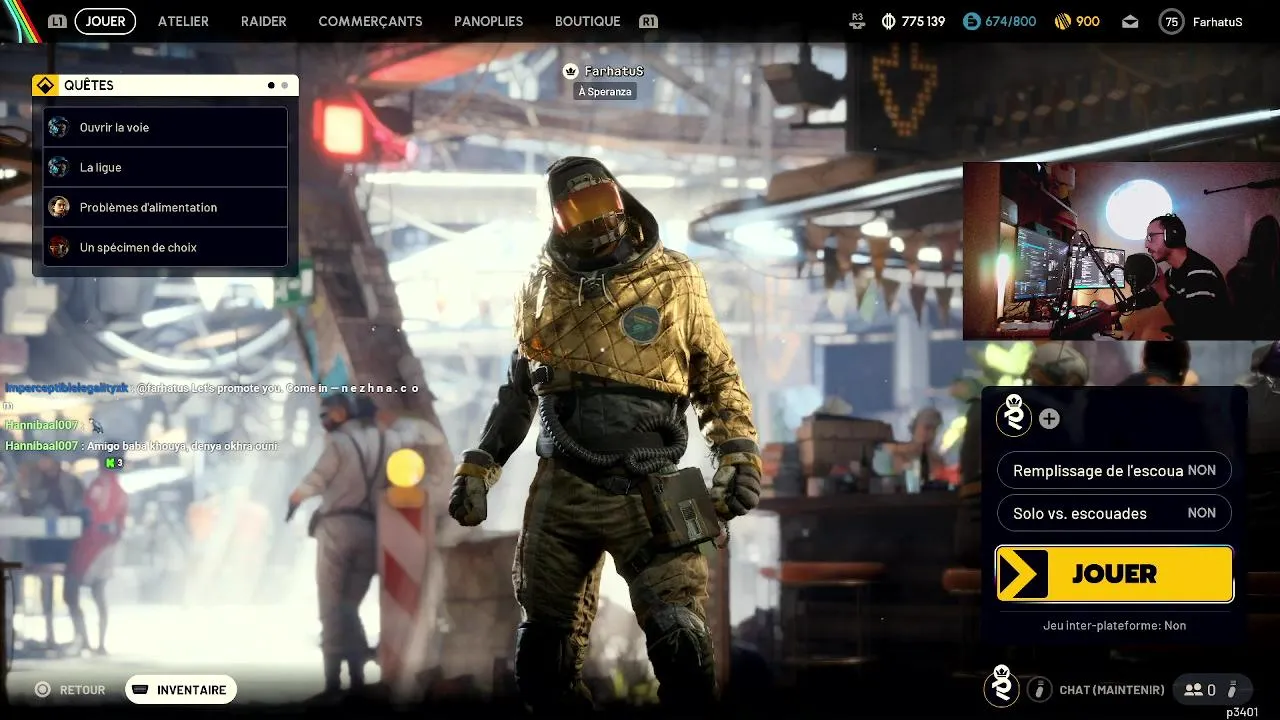Click the L1 previous-tab button icon
This screenshot has height=720, width=1280.
click(x=57, y=21)
